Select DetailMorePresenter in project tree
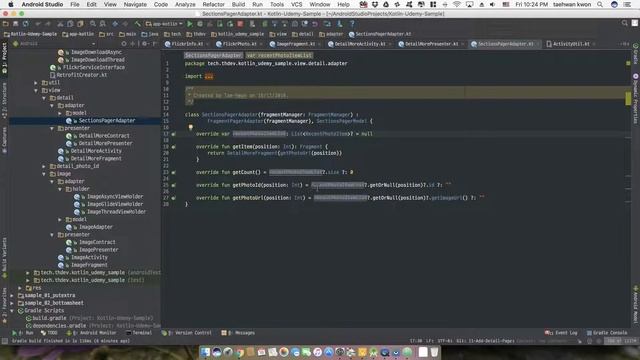640x360 pixels. coord(105,143)
